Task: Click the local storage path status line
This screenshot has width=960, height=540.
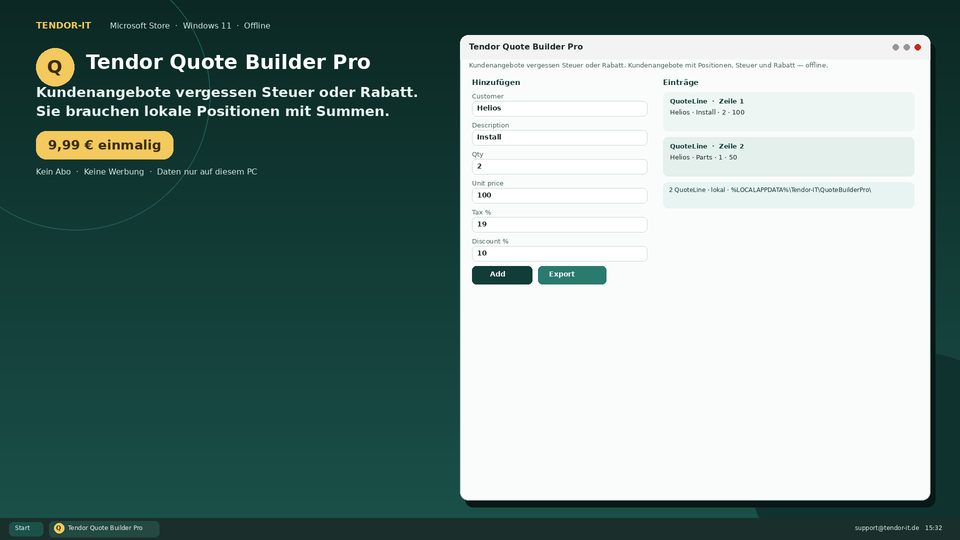Action: pyautogui.click(x=788, y=195)
